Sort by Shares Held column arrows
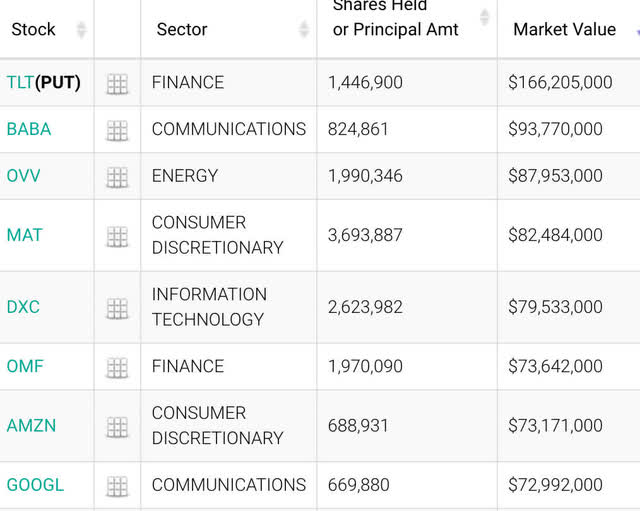 pyautogui.click(x=485, y=17)
